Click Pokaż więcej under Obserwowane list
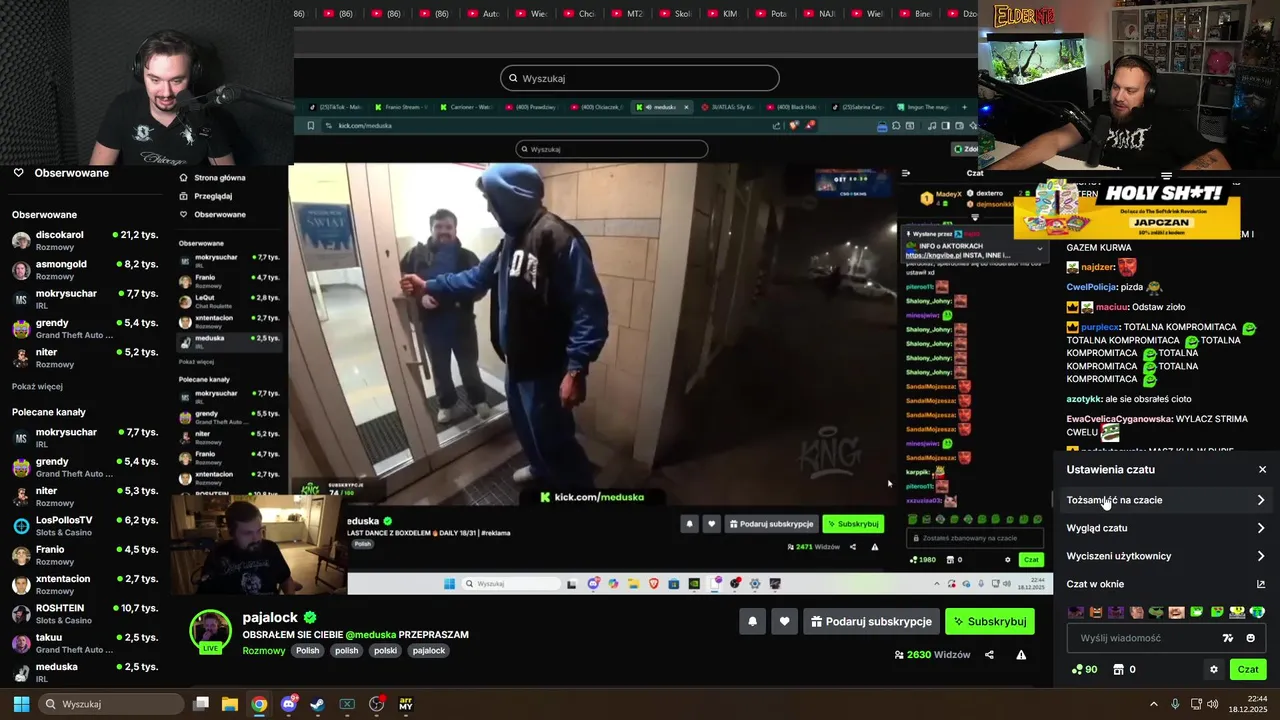 click(x=37, y=386)
